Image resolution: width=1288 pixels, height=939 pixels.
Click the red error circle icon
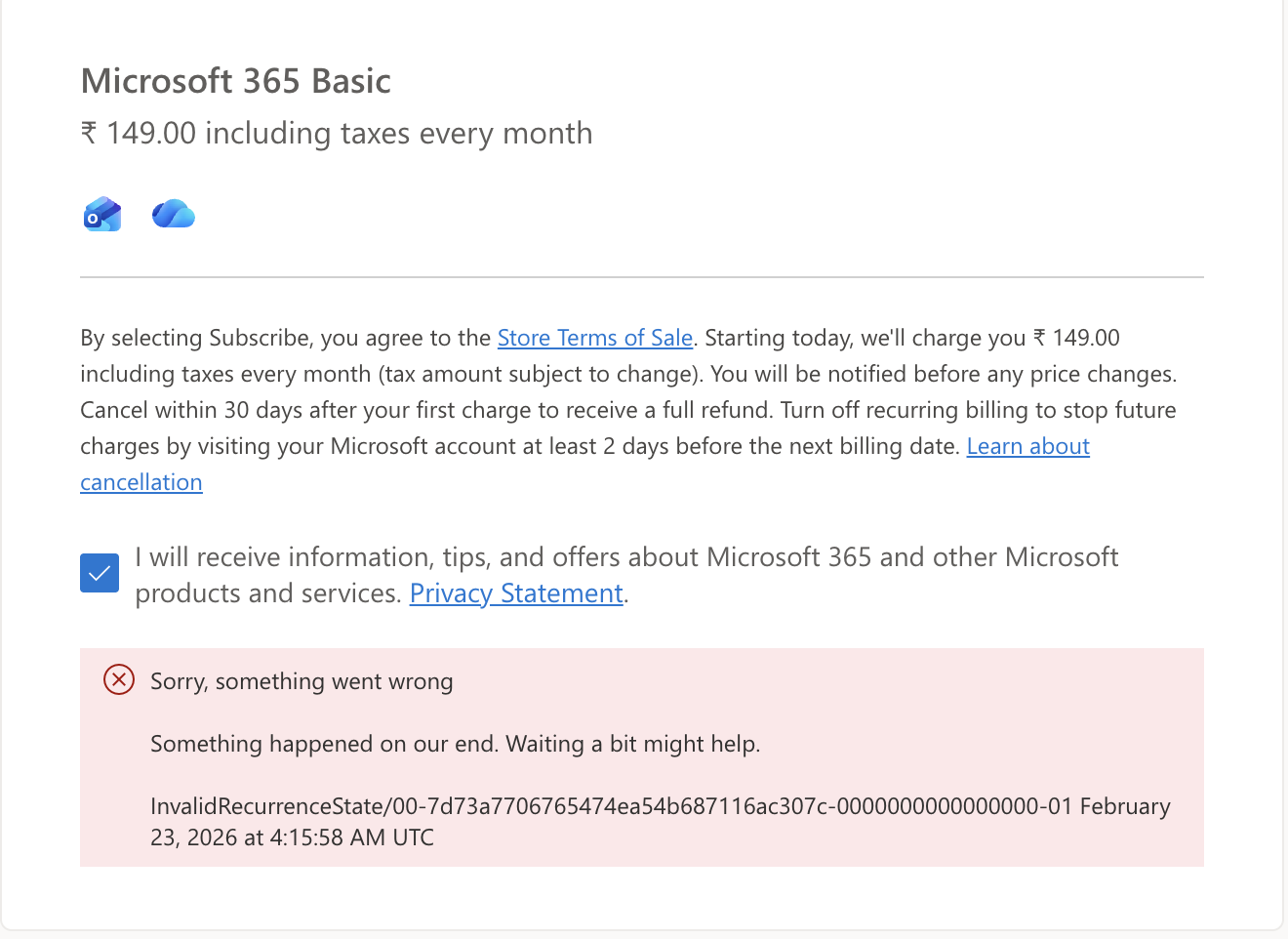(x=119, y=679)
